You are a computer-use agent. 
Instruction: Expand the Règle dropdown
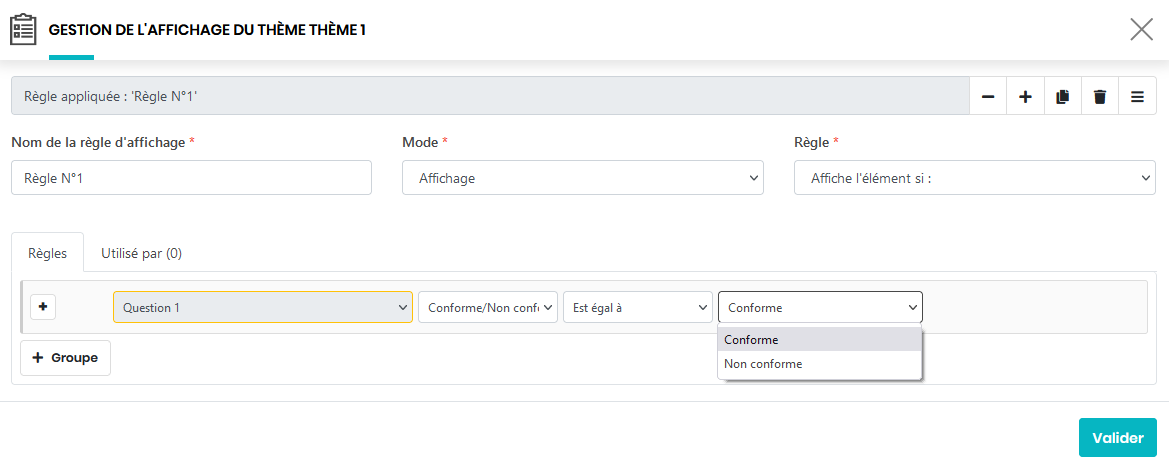974,178
